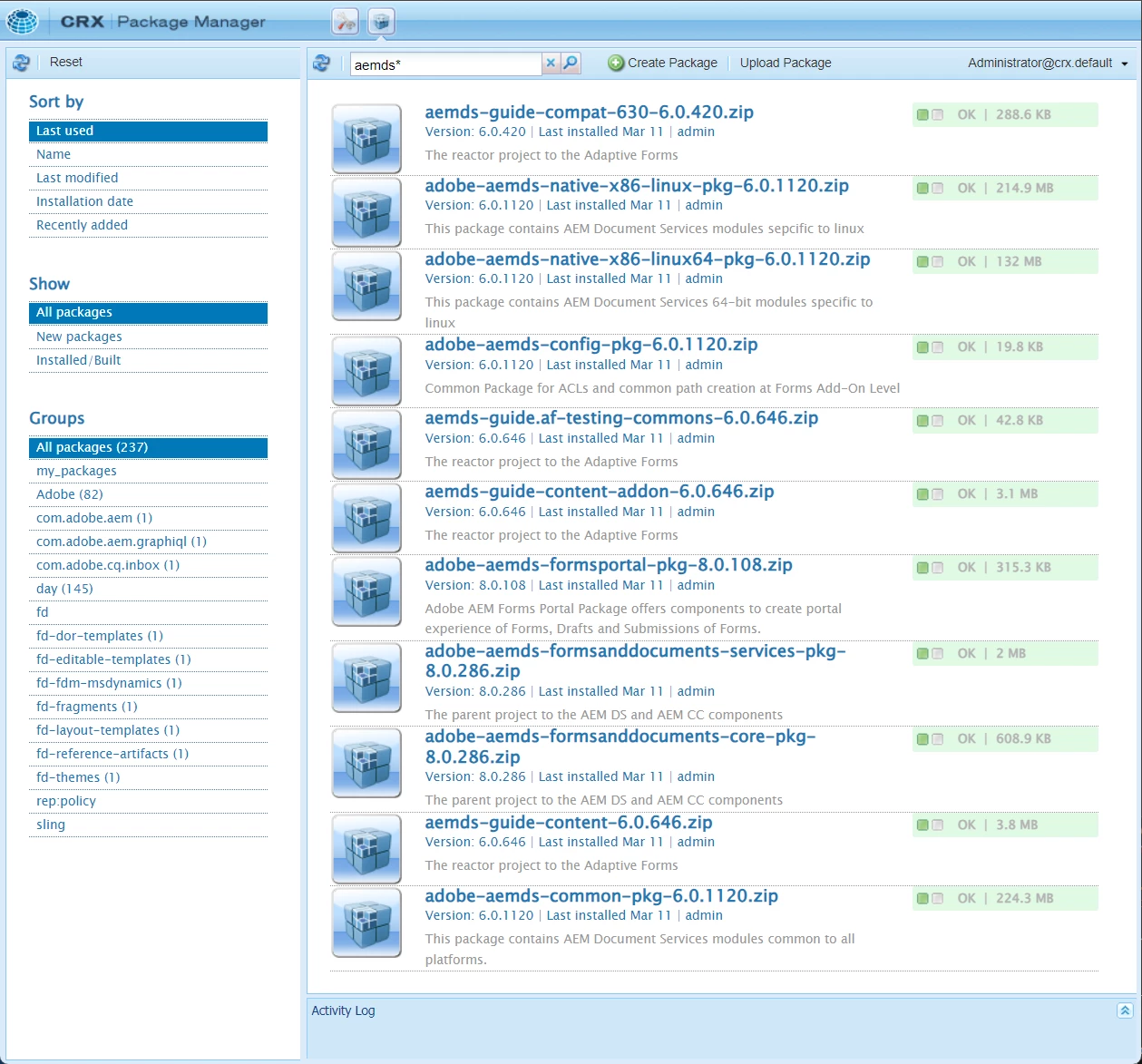Click status indicator of 224.3 MB package

(x=931, y=899)
